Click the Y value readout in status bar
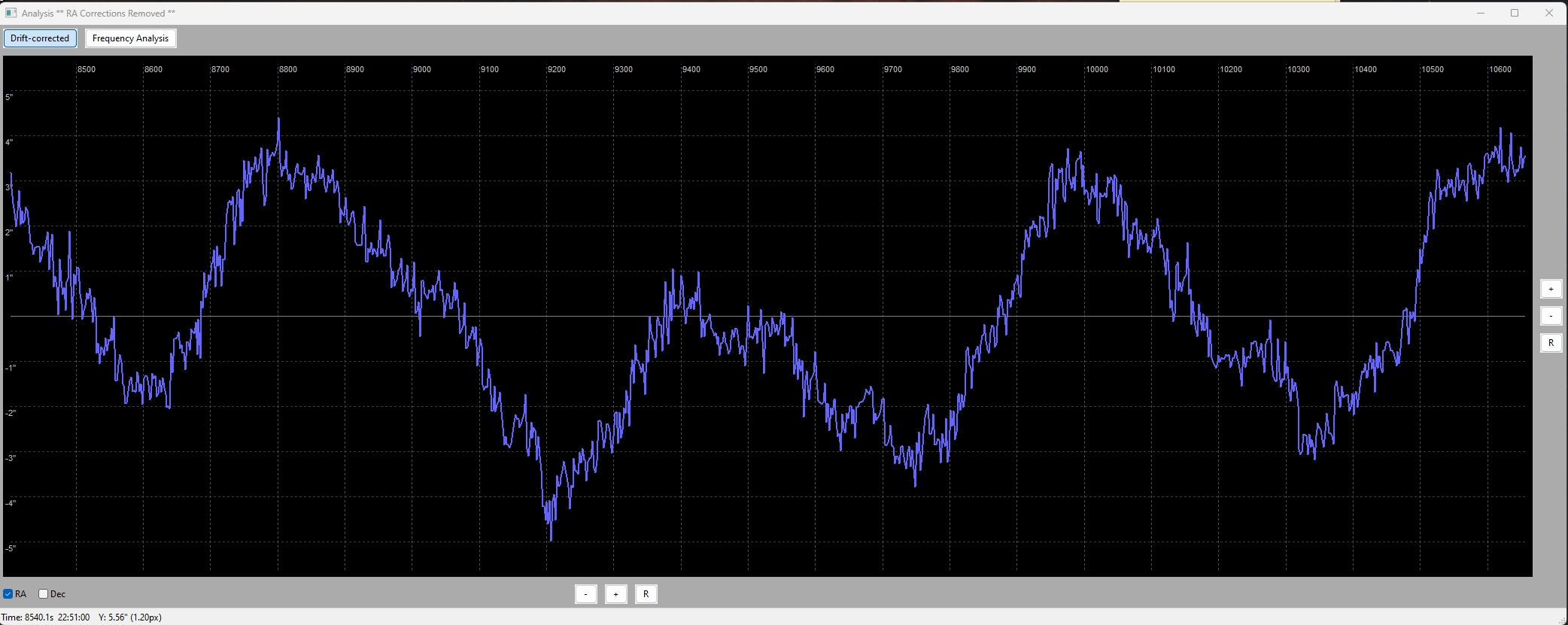 point(130,617)
